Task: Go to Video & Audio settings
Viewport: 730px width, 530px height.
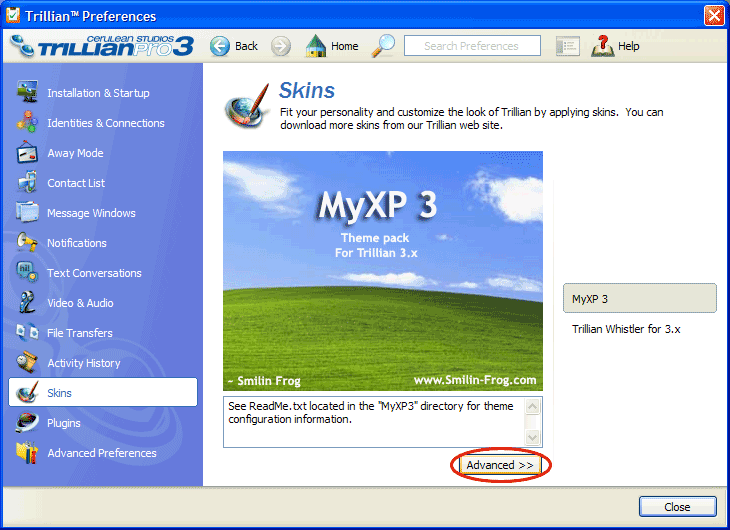Action: (x=80, y=303)
